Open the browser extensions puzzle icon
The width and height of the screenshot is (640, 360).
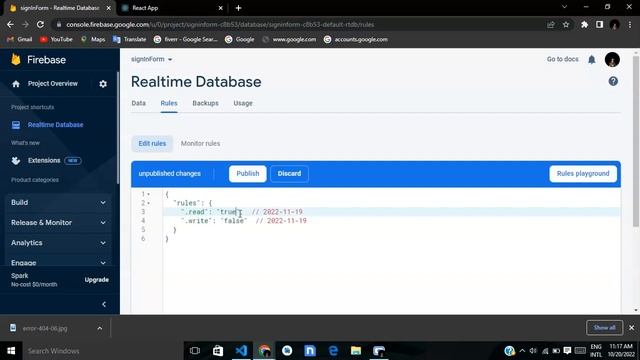[584, 24]
